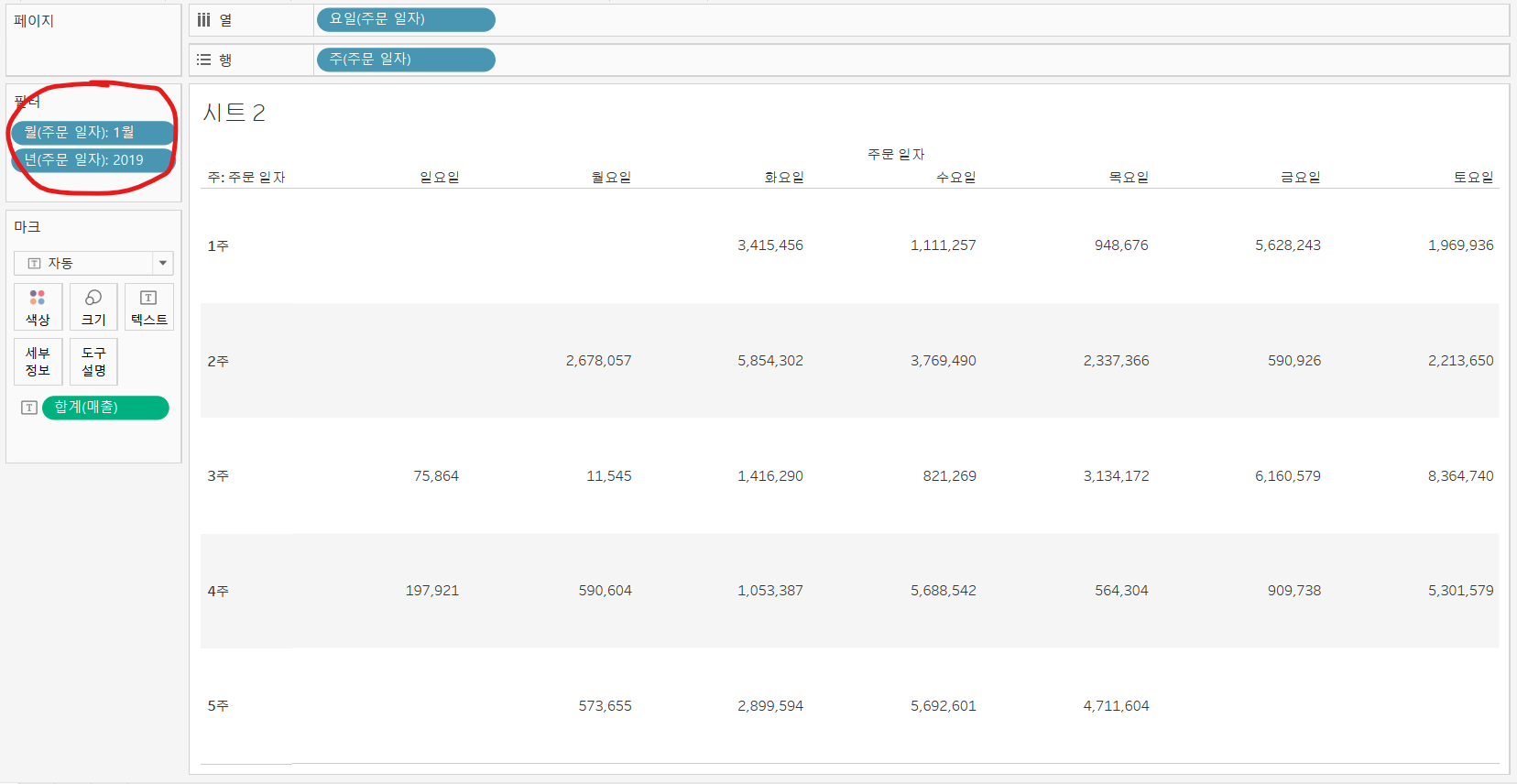
Task: Select the 주(주문 일자) pill on rows shelf
Action: pyautogui.click(x=406, y=60)
